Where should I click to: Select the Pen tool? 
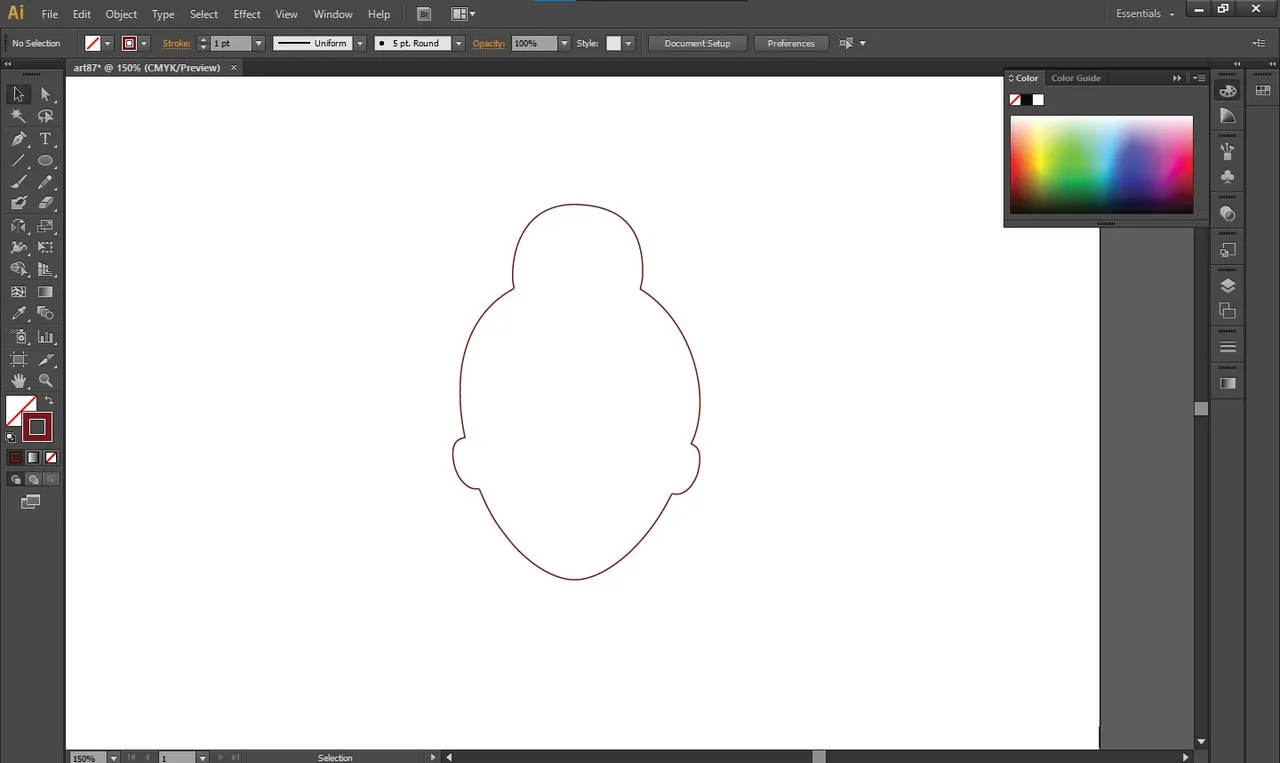18,139
